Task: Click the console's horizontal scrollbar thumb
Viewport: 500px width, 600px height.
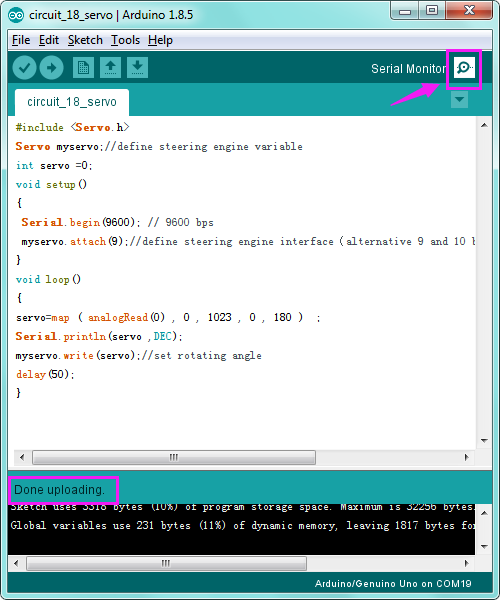Action: tap(166, 563)
